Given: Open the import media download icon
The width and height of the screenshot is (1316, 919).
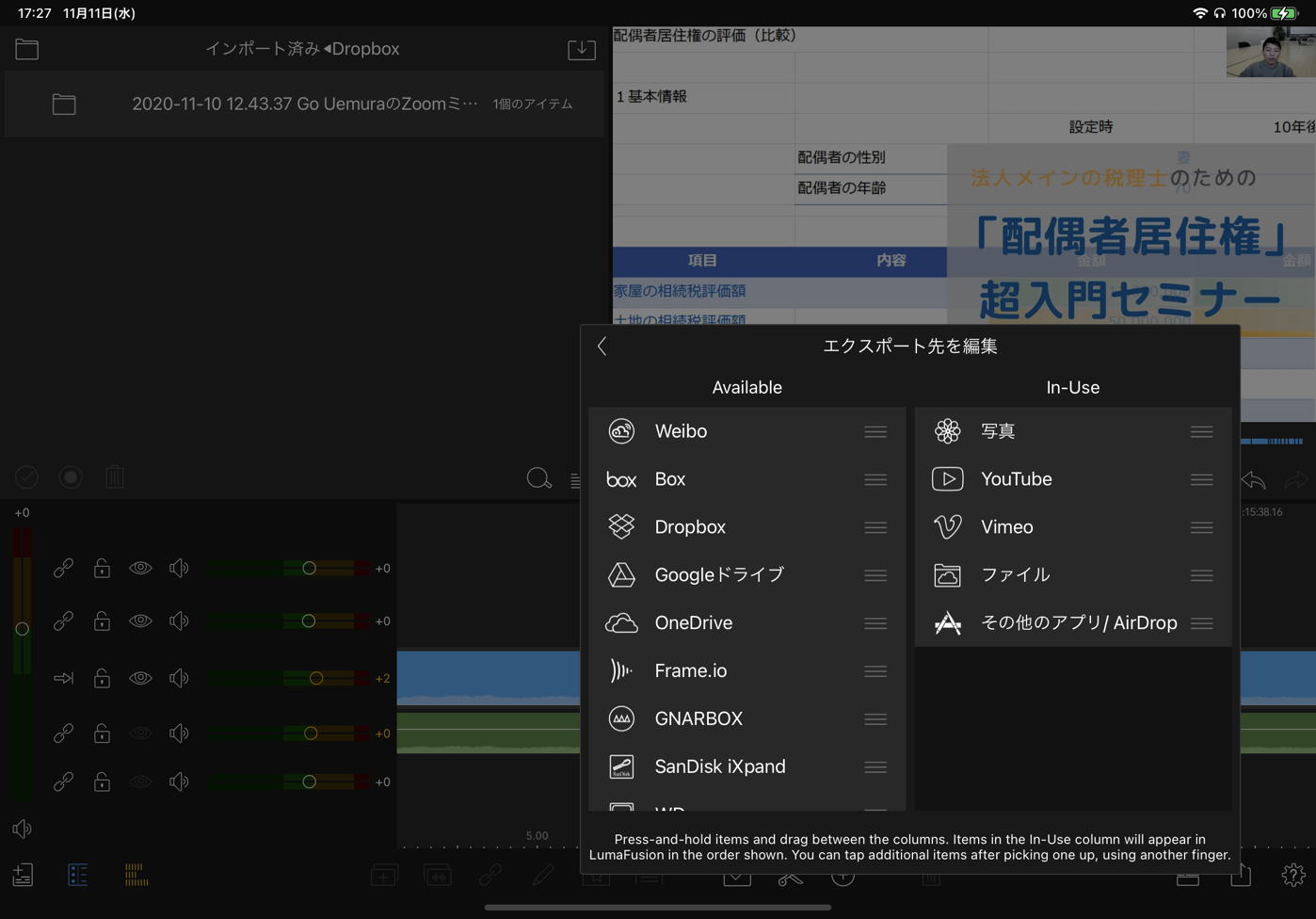Looking at the screenshot, I should click(x=582, y=49).
